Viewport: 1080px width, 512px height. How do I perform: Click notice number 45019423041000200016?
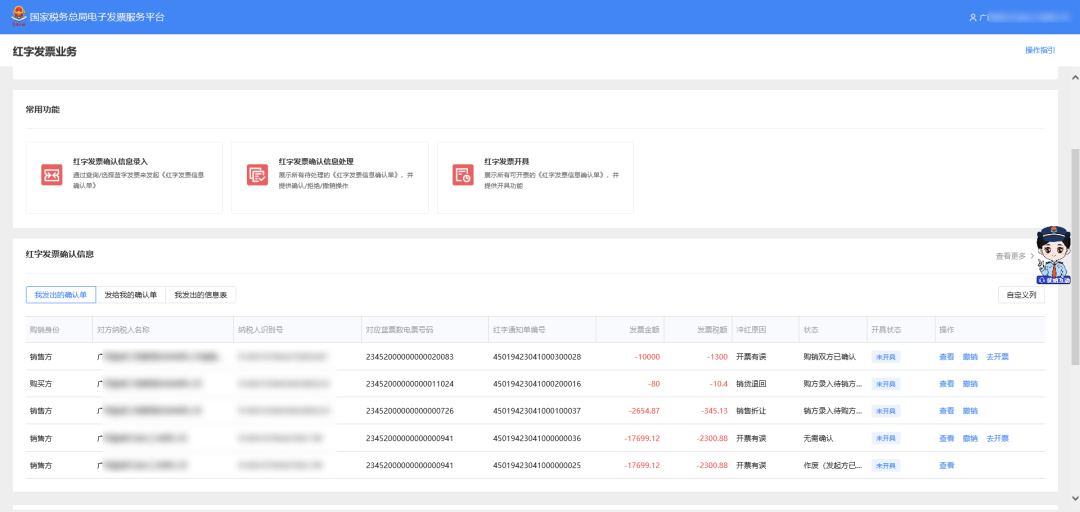(x=537, y=384)
